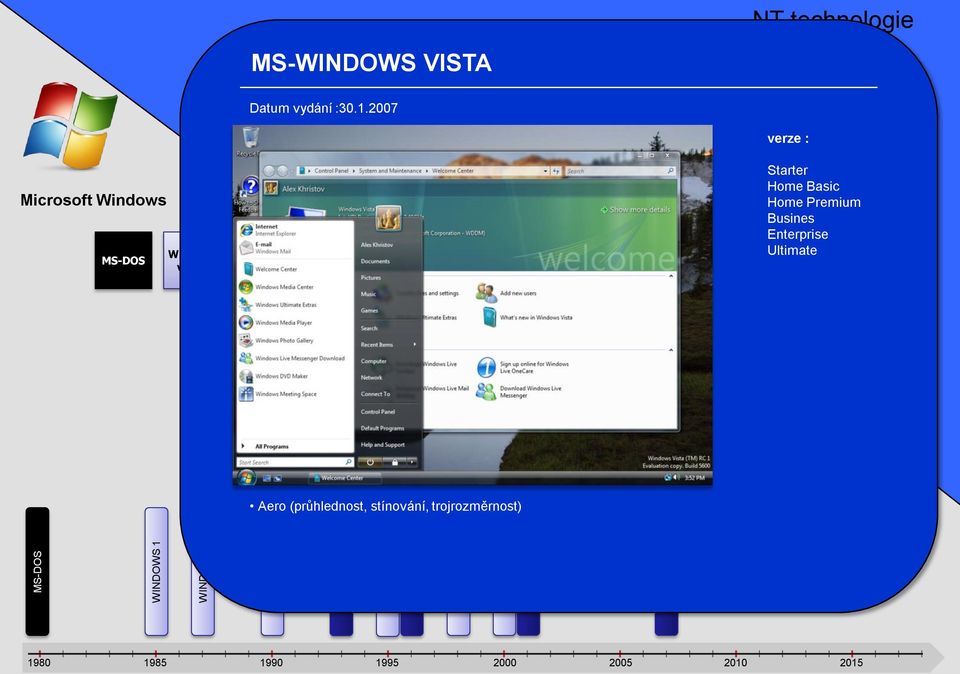The width and height of the screenshot is (960, 674).
Task: Click the blue question mark desktop icon
Action: pos(250,185)
